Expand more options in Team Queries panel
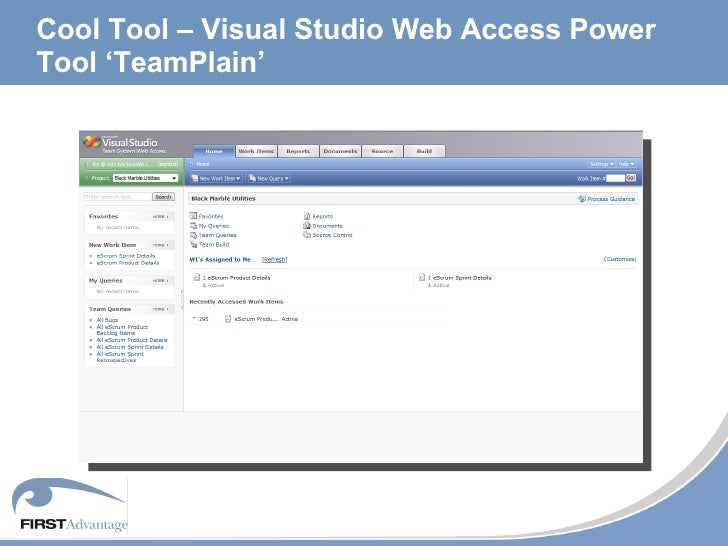 tap(161, 309)
